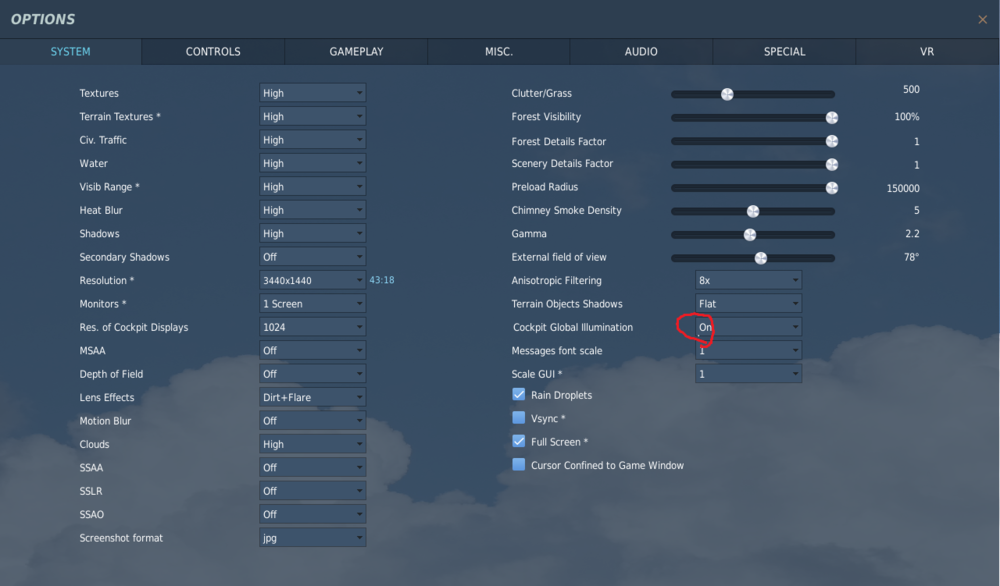Open the Anisotropic Filtering dropdown
The height and width of the screenshot is (586, 1000).
pyautogui.click(x=748, y=280)
